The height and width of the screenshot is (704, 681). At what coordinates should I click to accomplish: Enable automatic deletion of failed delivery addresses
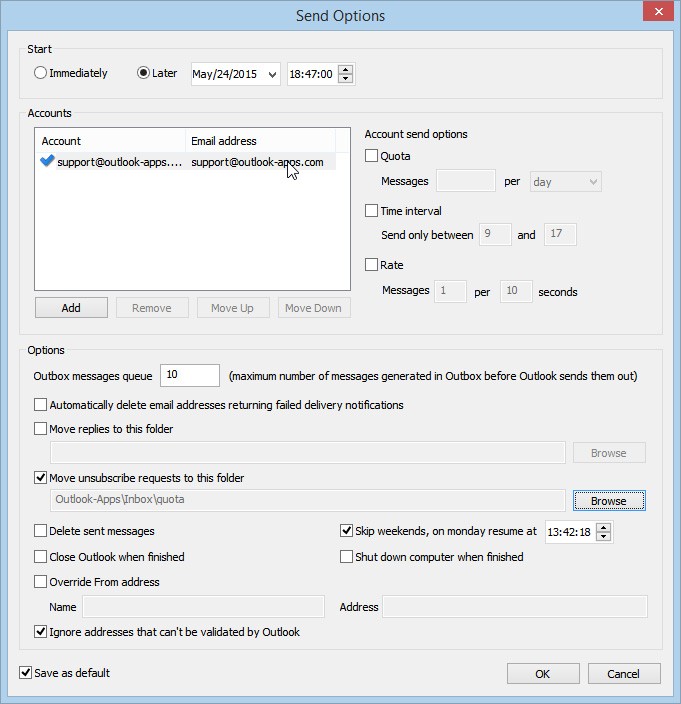(40, 405)
